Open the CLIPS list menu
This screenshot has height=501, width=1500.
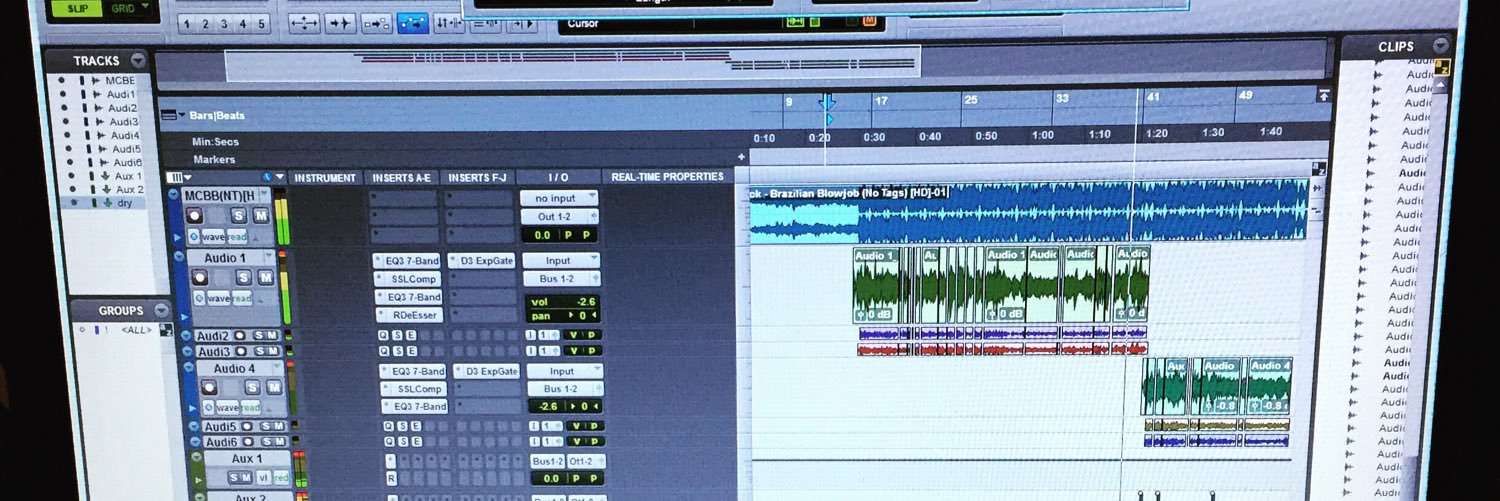point(1440,46)
